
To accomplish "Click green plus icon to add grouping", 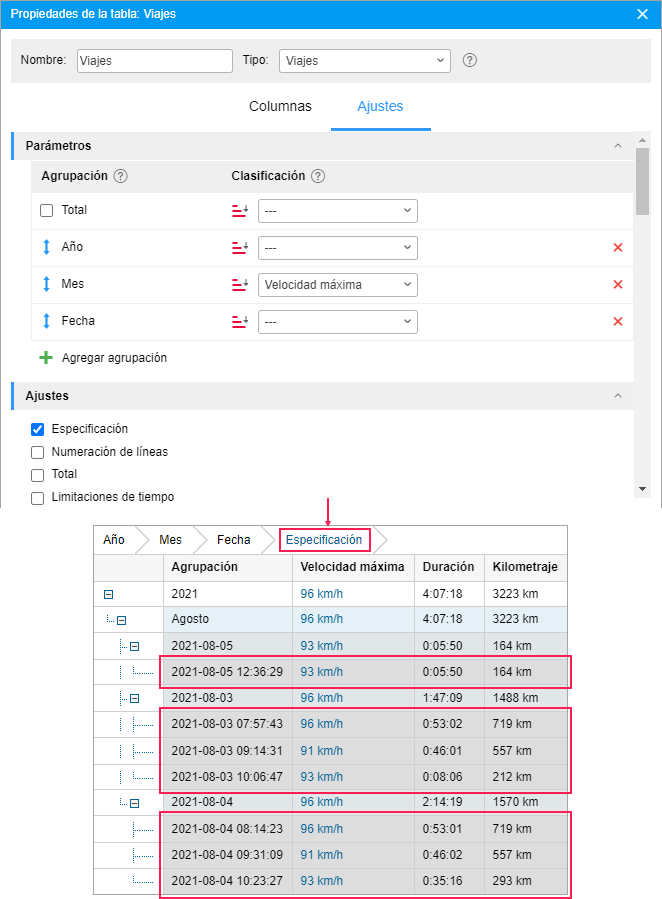I will 46,358.
